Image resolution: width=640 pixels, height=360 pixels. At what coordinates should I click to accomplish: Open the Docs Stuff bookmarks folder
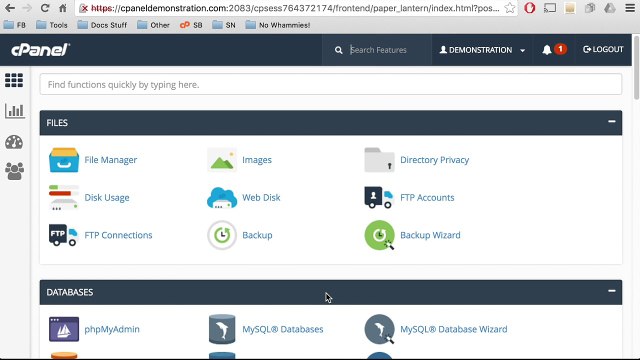(102, 25)
